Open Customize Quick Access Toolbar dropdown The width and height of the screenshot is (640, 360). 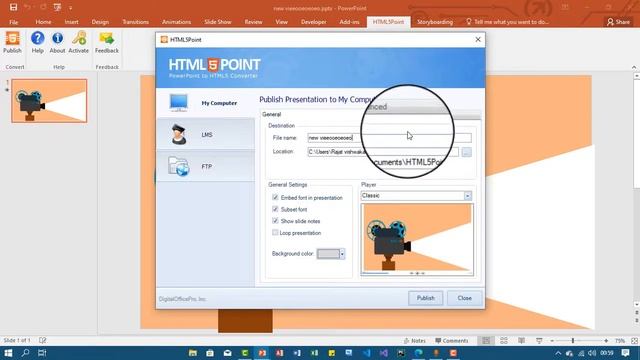pos(71,8)
